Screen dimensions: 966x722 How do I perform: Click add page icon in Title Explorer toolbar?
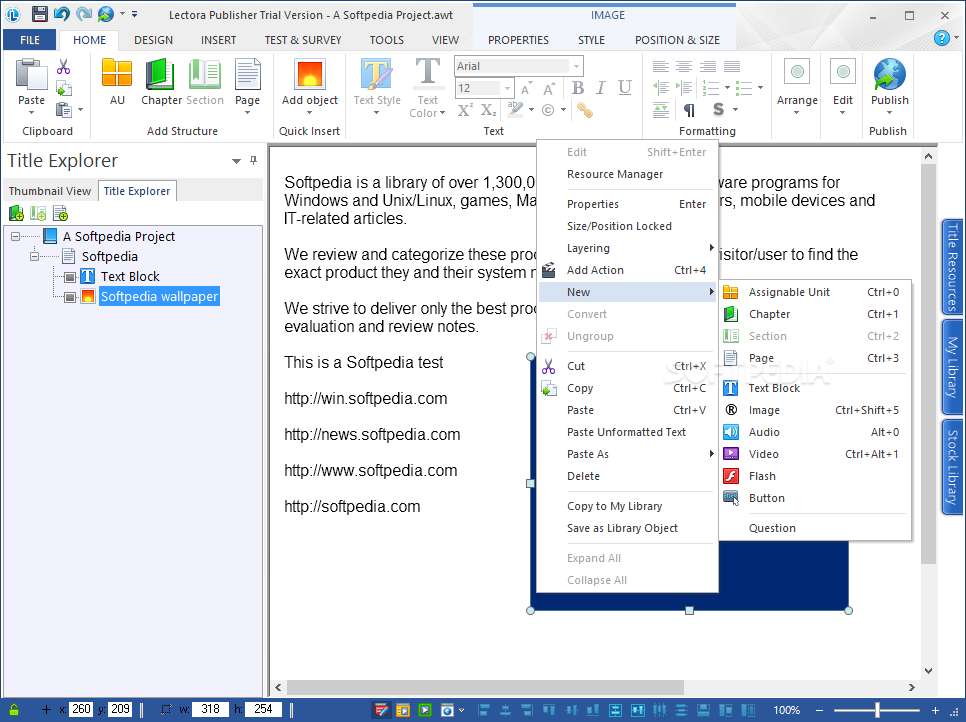point(60,213)
